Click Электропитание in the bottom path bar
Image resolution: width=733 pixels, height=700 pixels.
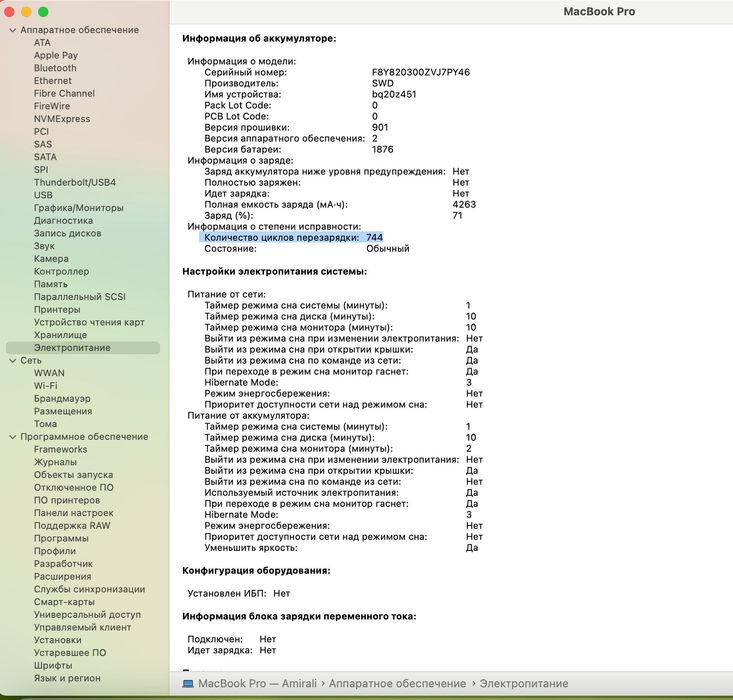[x=524, y=684]
